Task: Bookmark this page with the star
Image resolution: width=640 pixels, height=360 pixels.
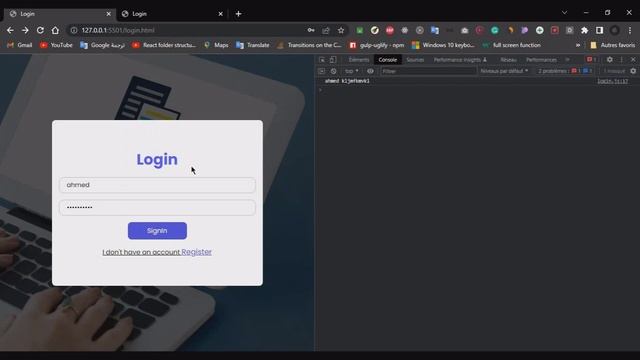Action: pyautogui.click(x=341, y=30)
